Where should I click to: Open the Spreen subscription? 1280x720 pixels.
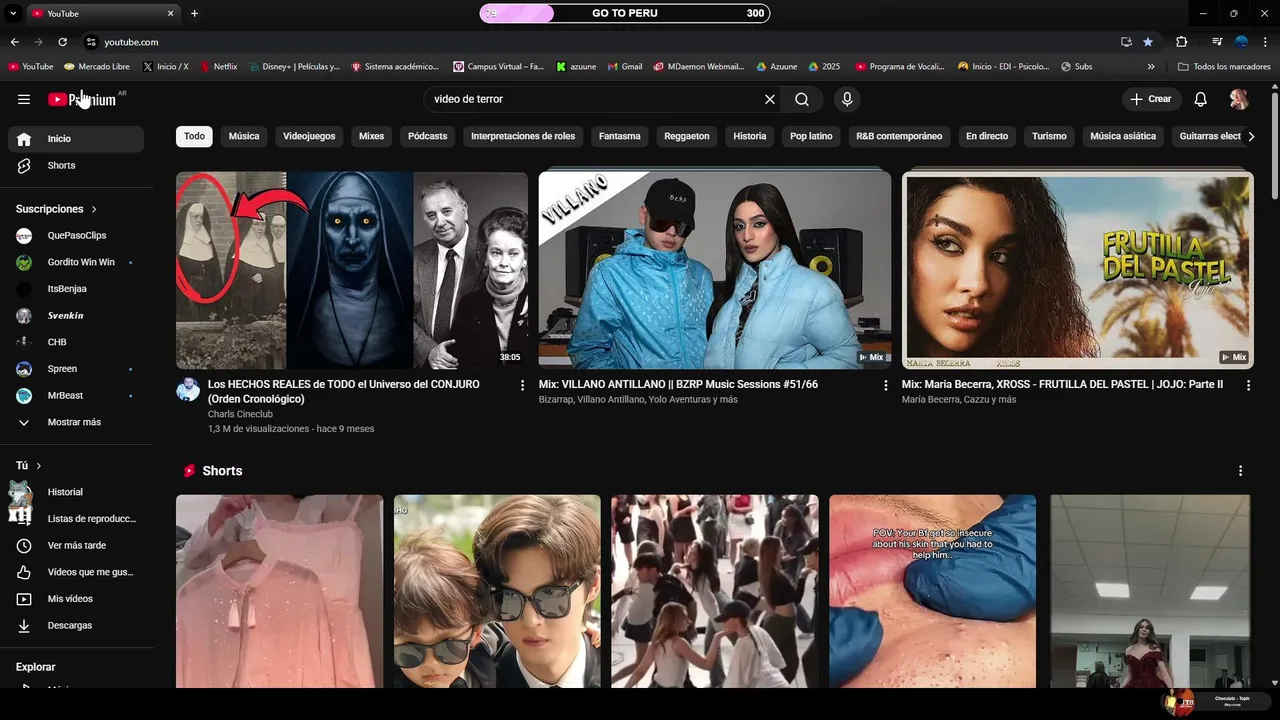tap(76, 369)
